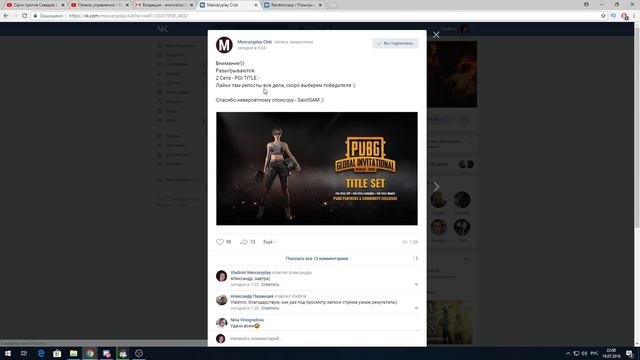This screenshot has width=640, height=360.
Task: Open Mescaryplay Club group avatar
Action: point(224,45)
